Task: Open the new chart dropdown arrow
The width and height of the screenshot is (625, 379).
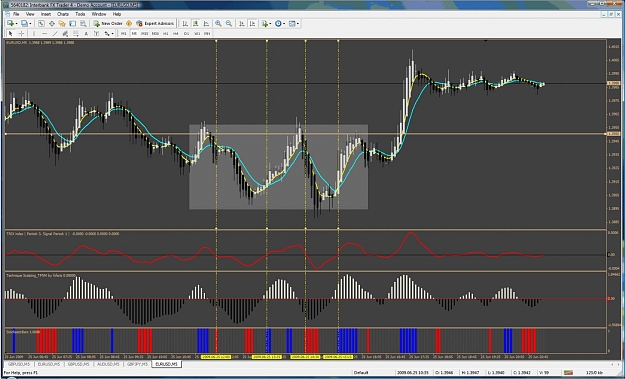Action: pos(16,24)
